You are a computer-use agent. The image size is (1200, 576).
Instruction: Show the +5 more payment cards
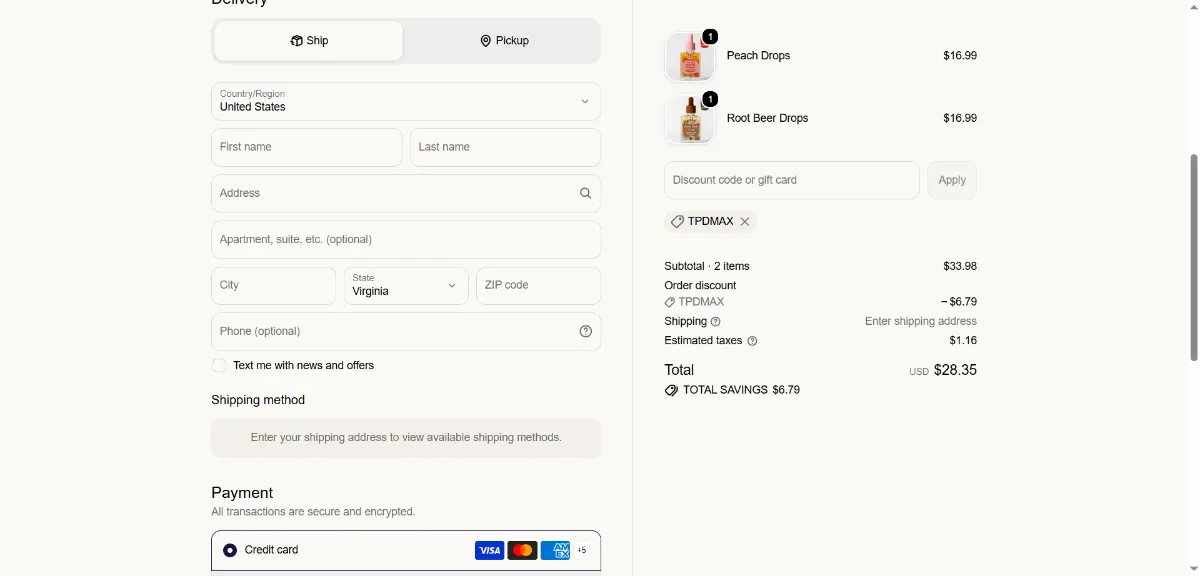(x=582, y=550)
